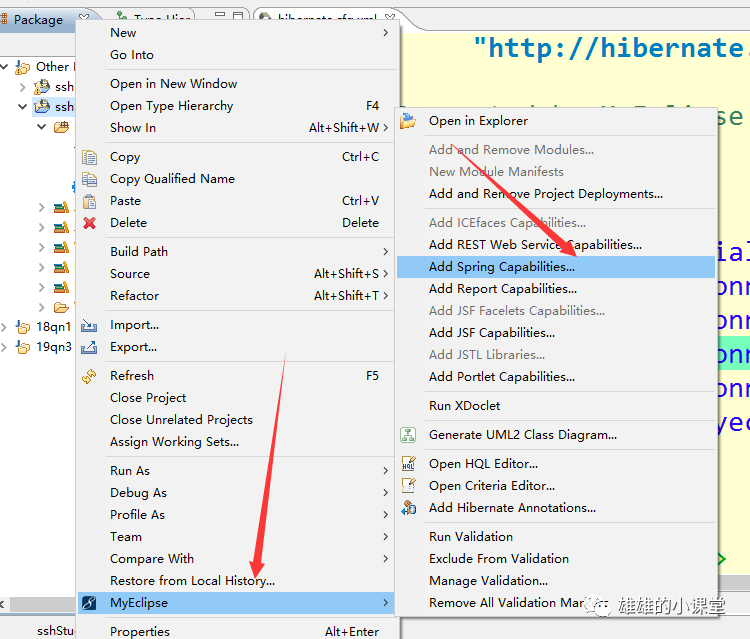Click the Open in Explorer folder icon

[408, 121]
